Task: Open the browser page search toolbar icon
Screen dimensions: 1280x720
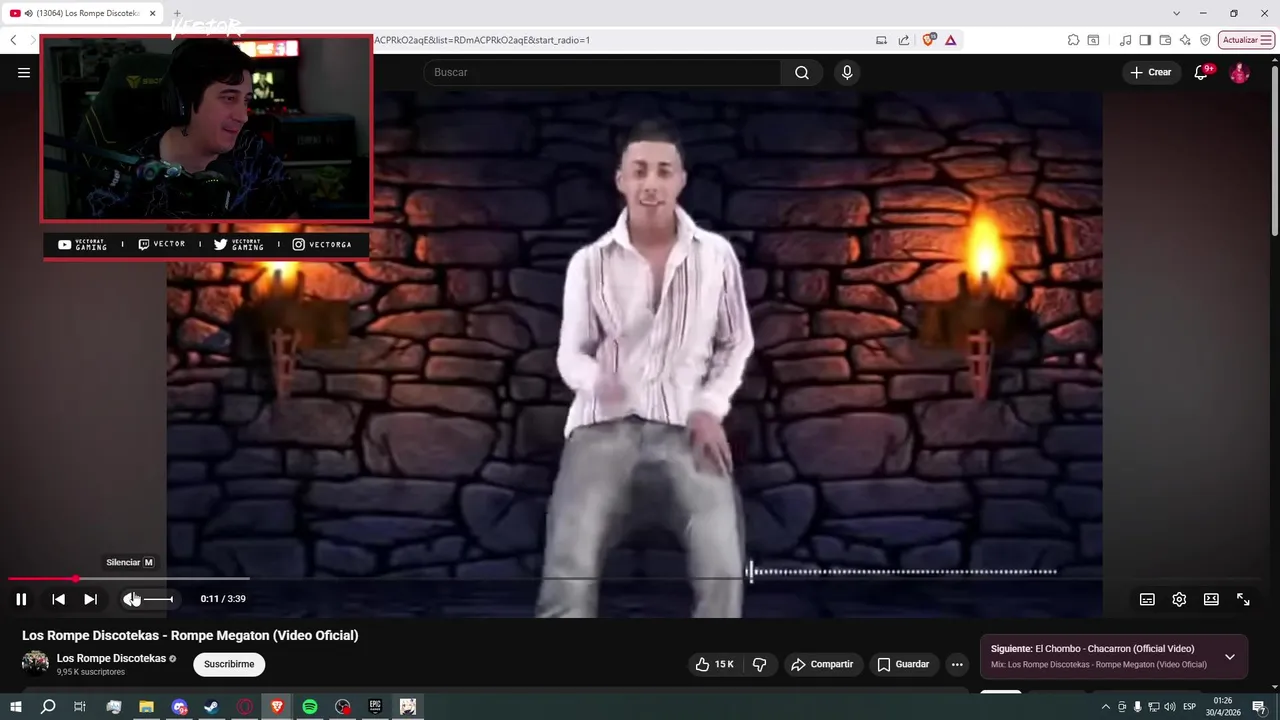Action: [x=1093, y=40]
